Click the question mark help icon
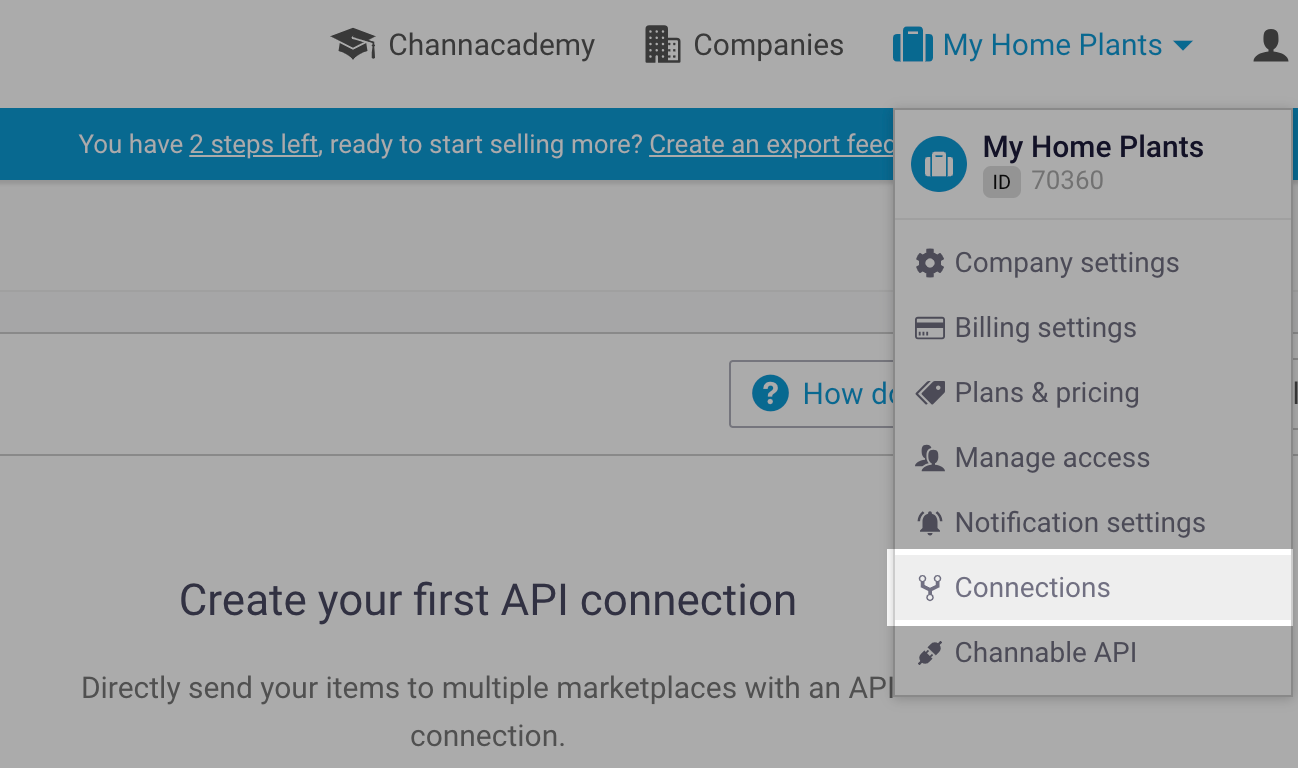The height and width of the screenshot is (768, 1298). (770, 394)
